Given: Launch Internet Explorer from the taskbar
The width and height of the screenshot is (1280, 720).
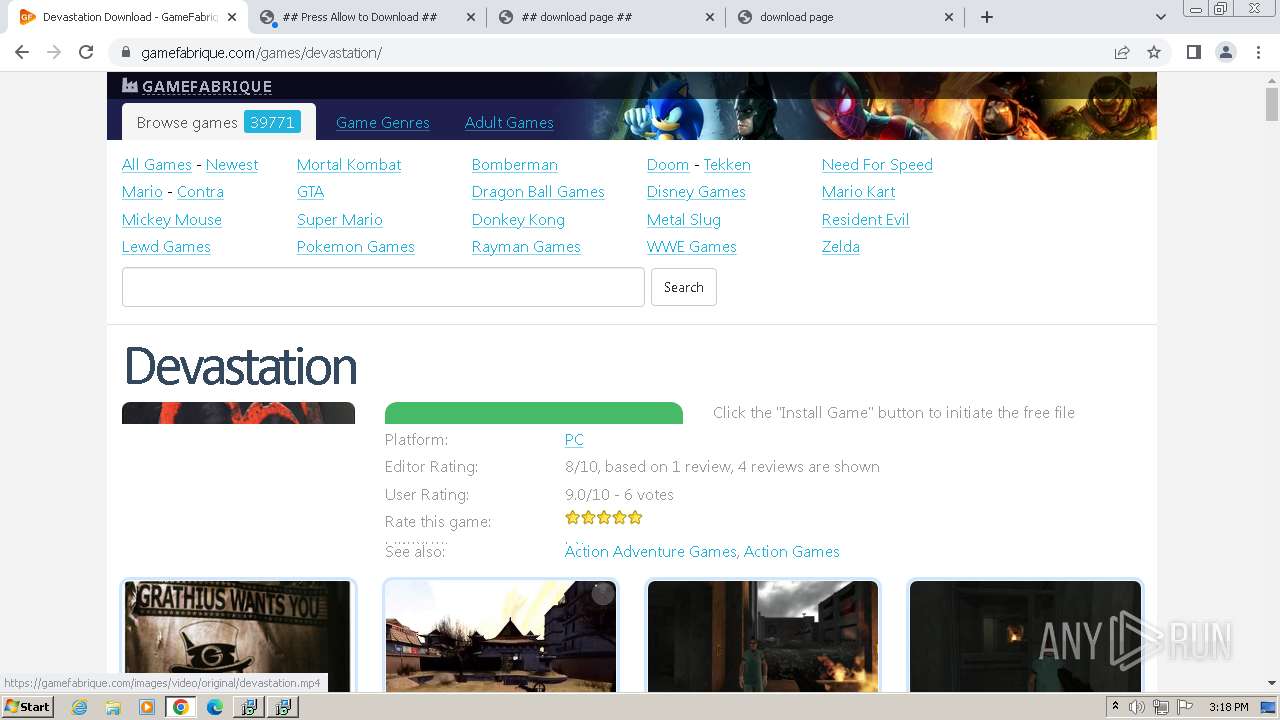Looking at the screenshot, I should pyautogui.click(x=80, y=707).
